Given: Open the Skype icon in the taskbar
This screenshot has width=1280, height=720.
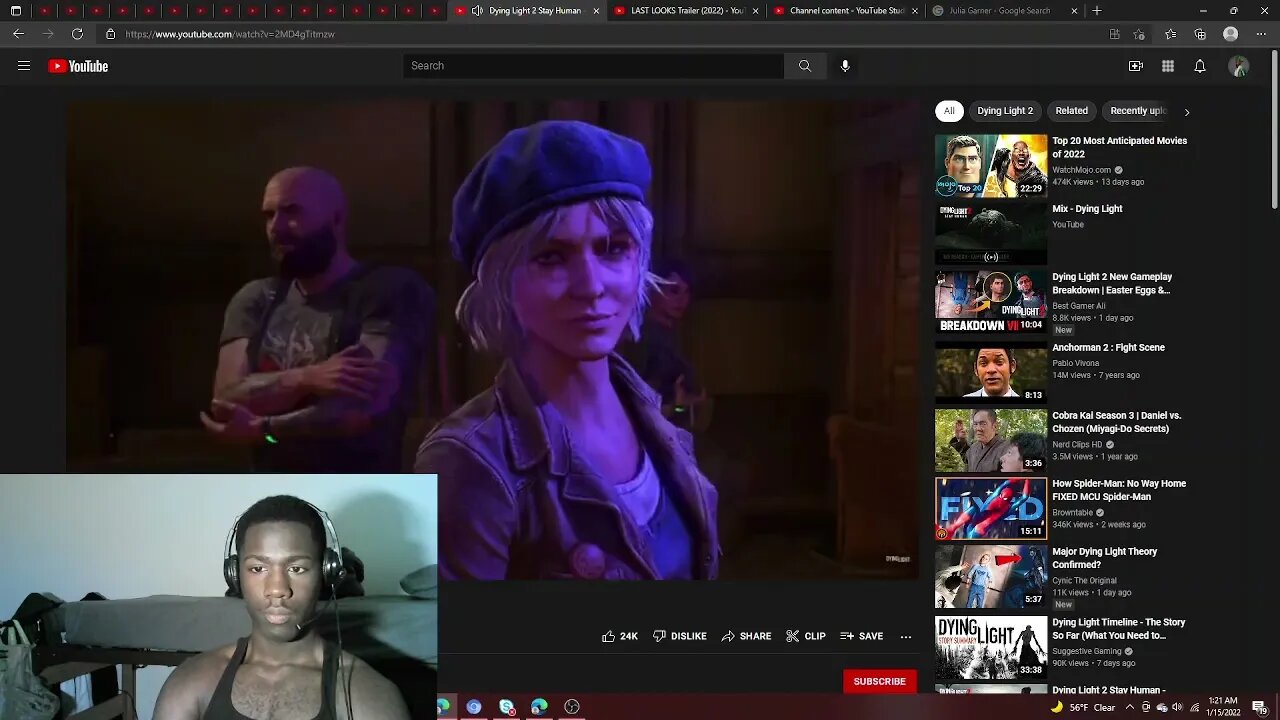Looking at the screenshot, I should pos(507,707).
